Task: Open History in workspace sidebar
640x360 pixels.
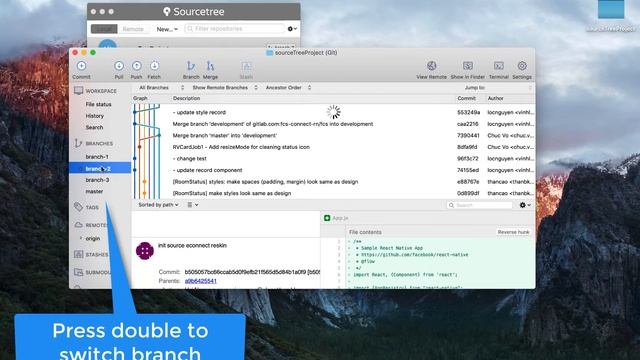Action: pos(95,116)
